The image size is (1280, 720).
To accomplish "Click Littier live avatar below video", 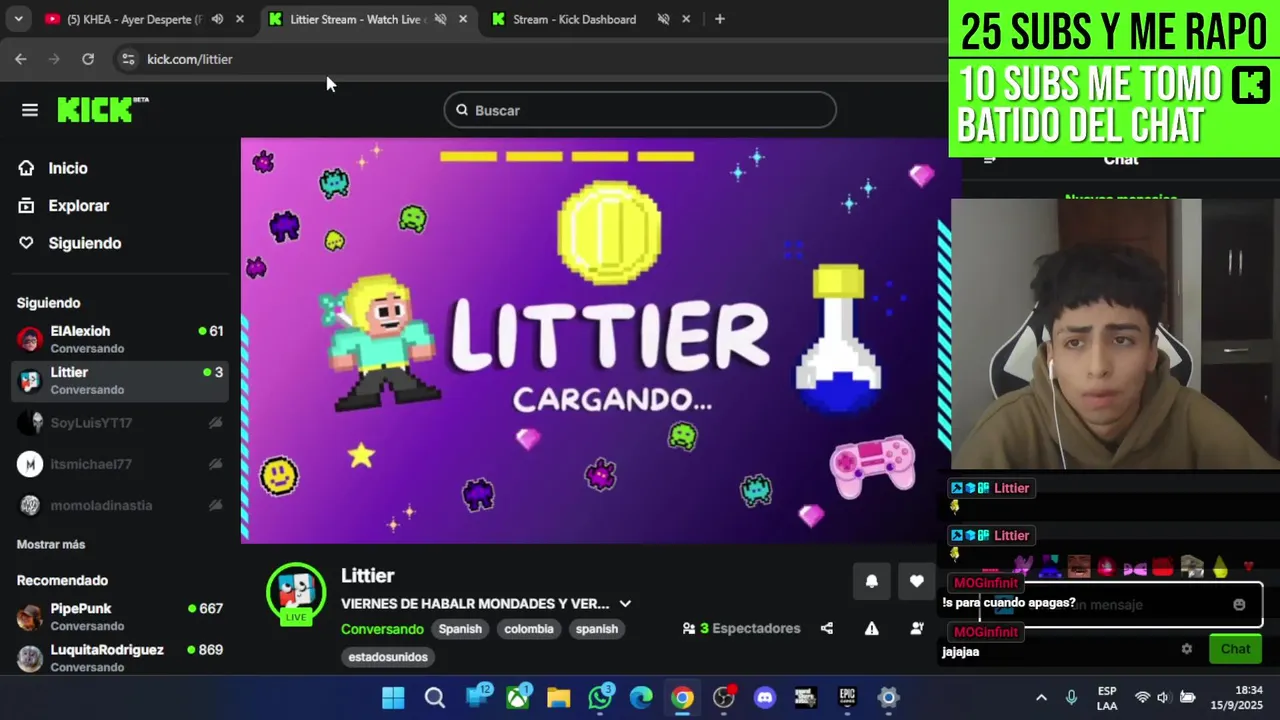I will (x=296, y=592).
